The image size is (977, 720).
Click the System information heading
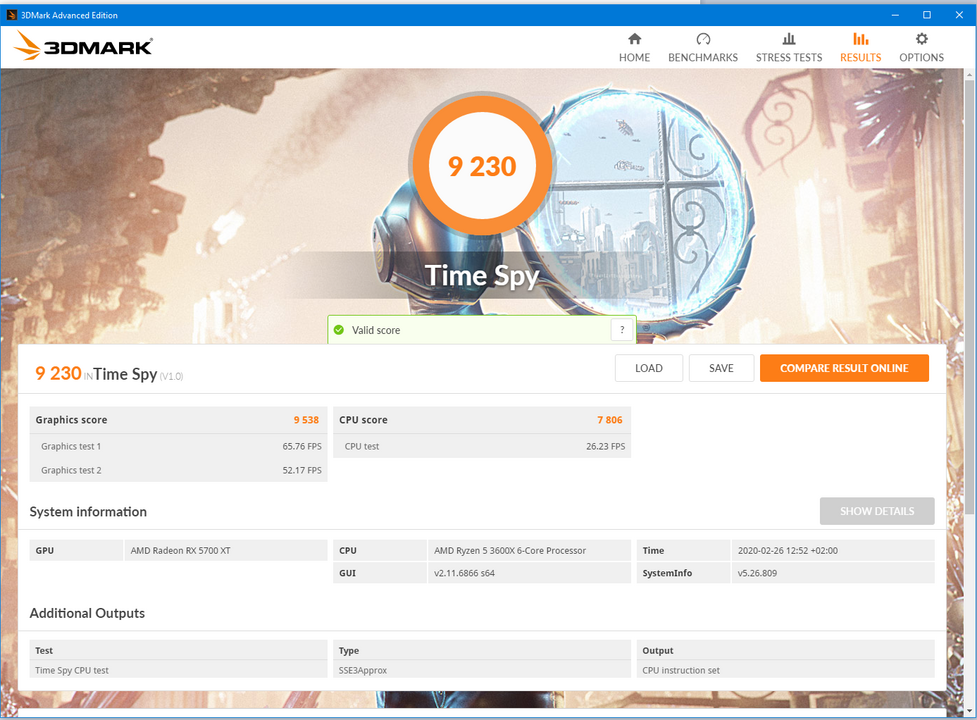[88, 511]
